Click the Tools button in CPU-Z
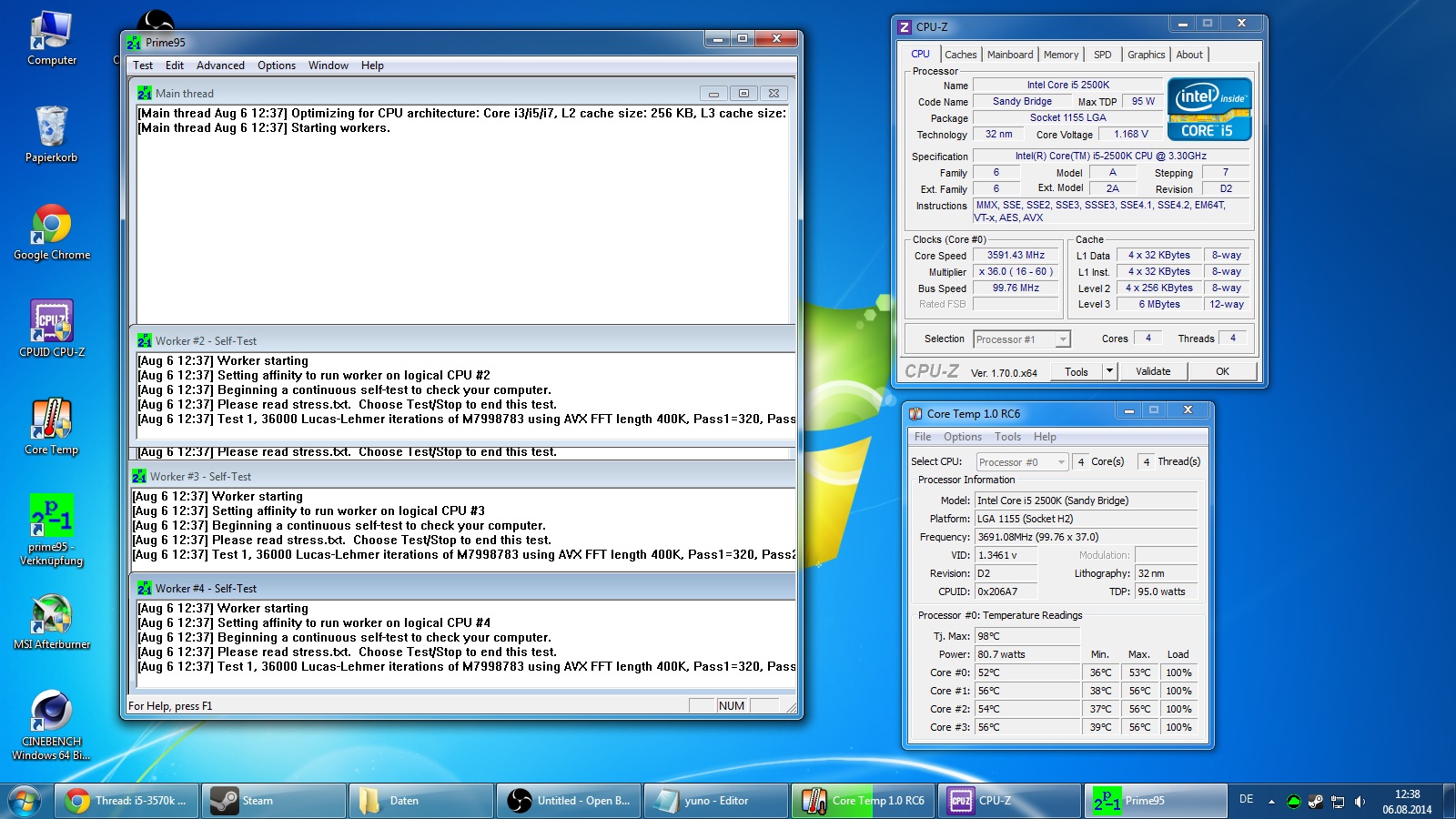This screenshot has width=1456, height=819. pyautogui.click(x=1077, y=371)
